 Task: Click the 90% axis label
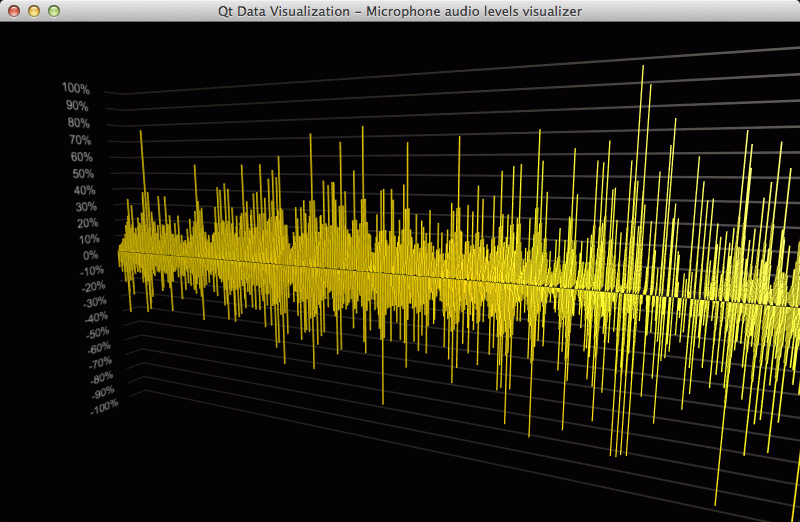click(x=77, y=105)
